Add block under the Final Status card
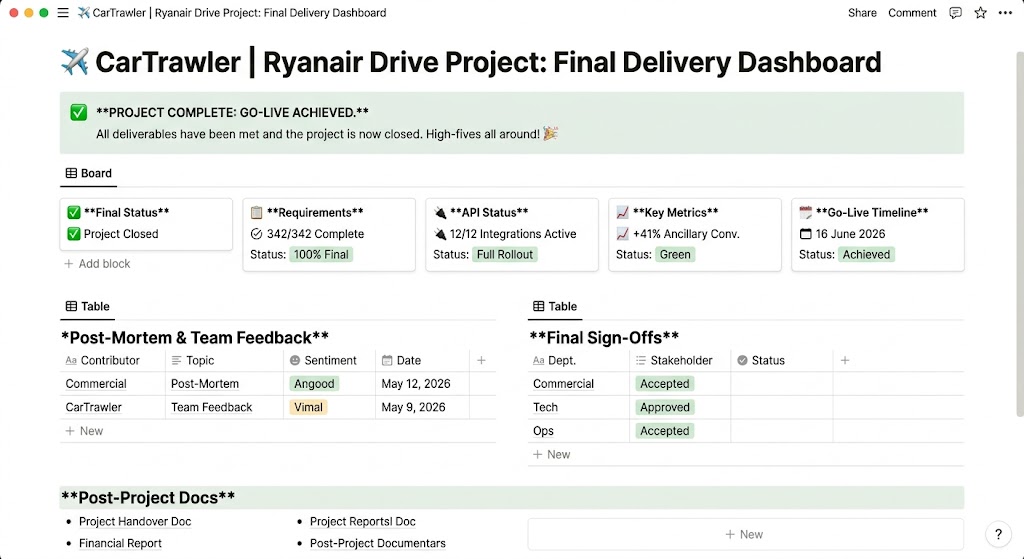Image resolution: width=1024 pixels, height=559 pixels. click(x=97, y=264)
